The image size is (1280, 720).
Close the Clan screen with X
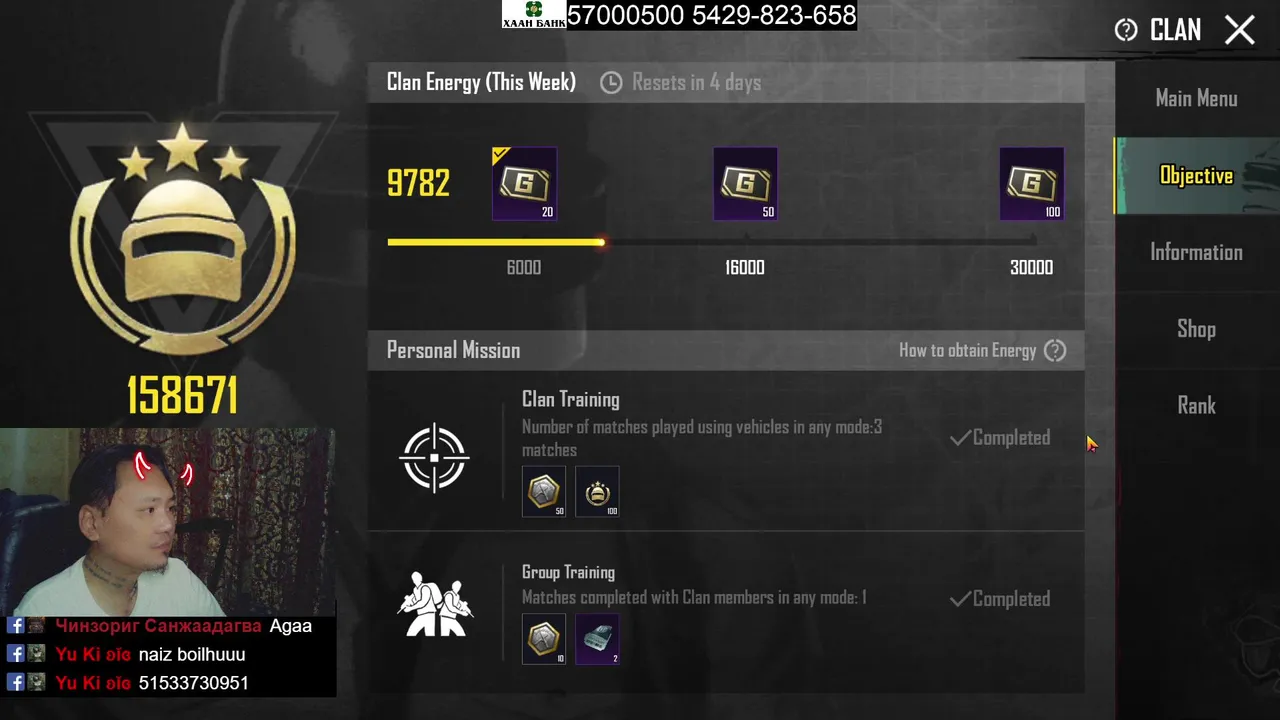click(1240, 30)
